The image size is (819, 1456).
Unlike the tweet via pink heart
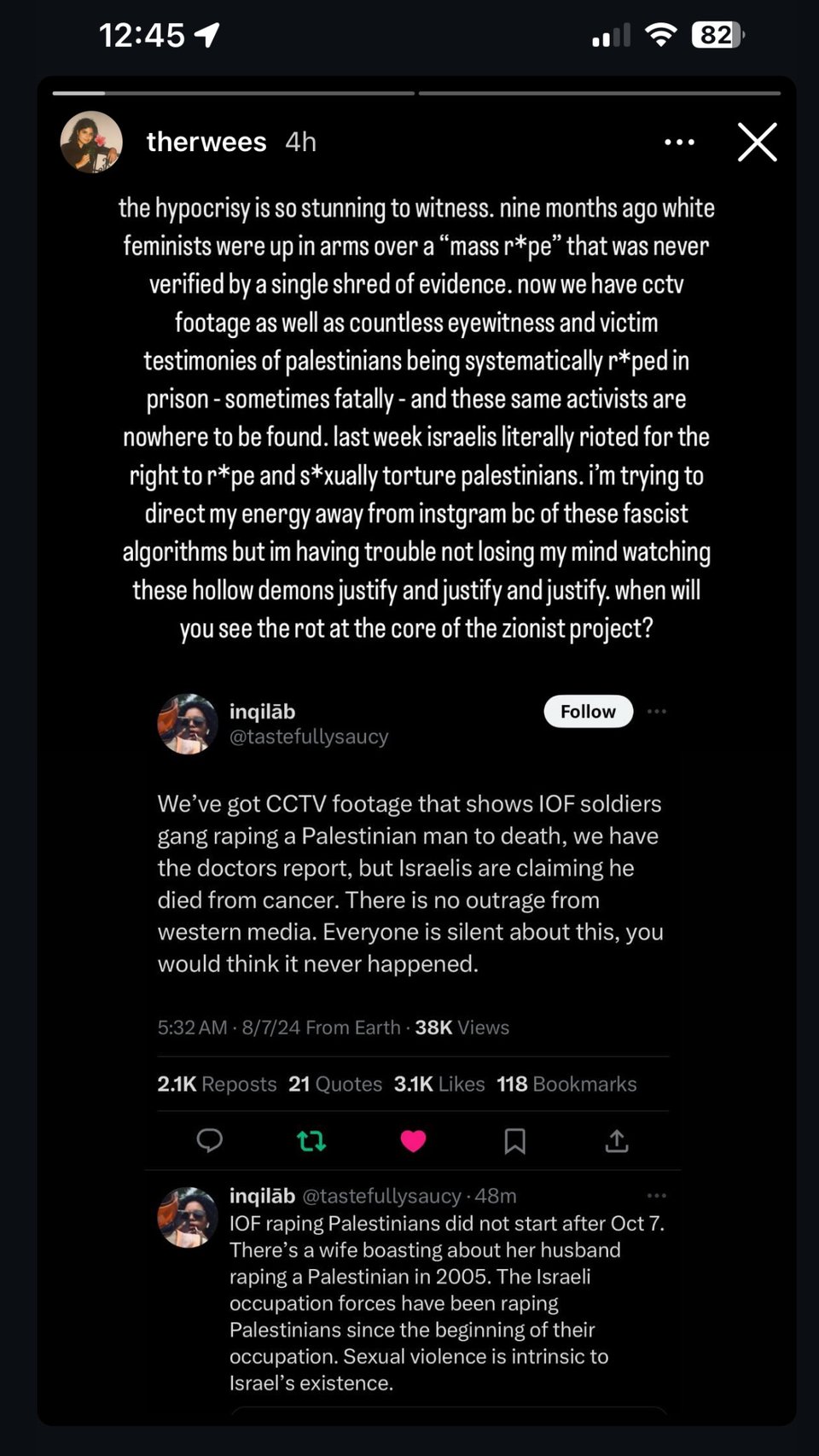pyautogui.click(x=413, y=1141)
